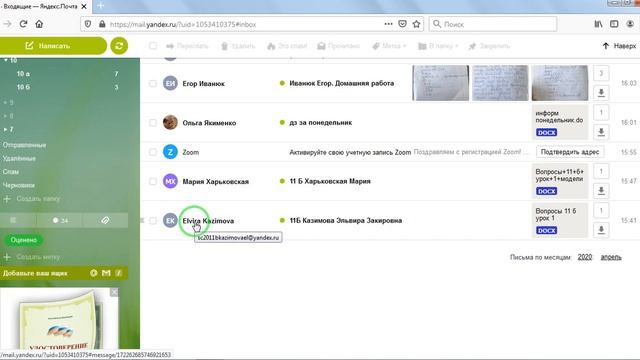Select checkbox for Elvira Kazimova email
The height and width of the screenshot is (360, 640).
[x=153, y=220]
